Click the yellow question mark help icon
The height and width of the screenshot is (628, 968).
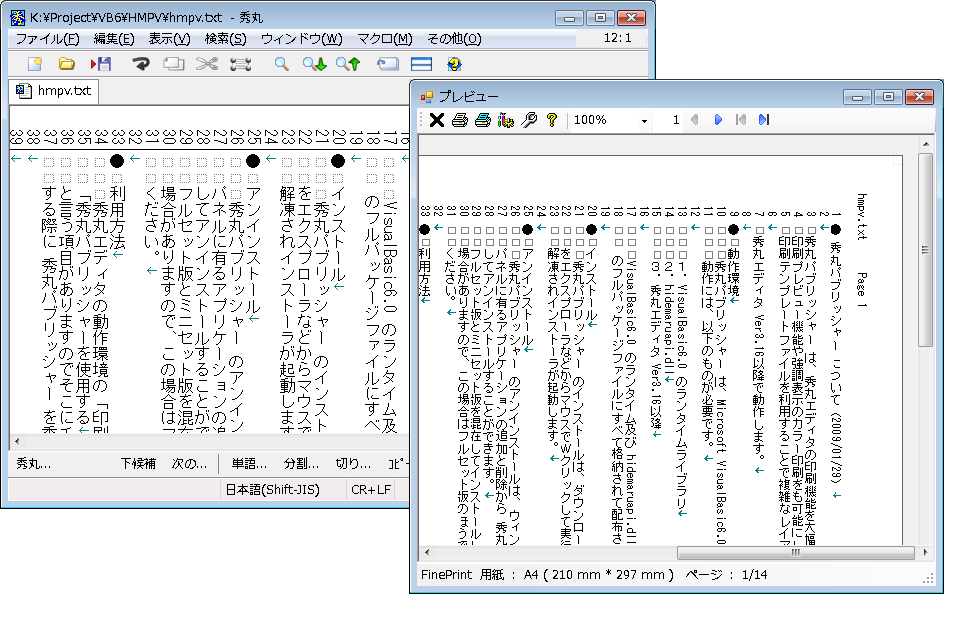point(551,120)
